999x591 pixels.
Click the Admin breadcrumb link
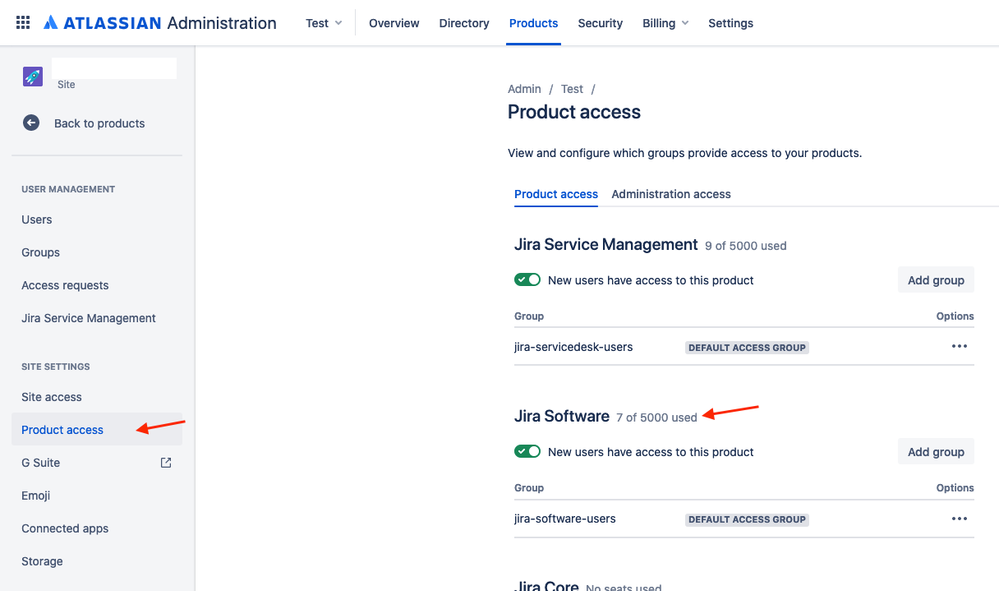pos(524,89)
